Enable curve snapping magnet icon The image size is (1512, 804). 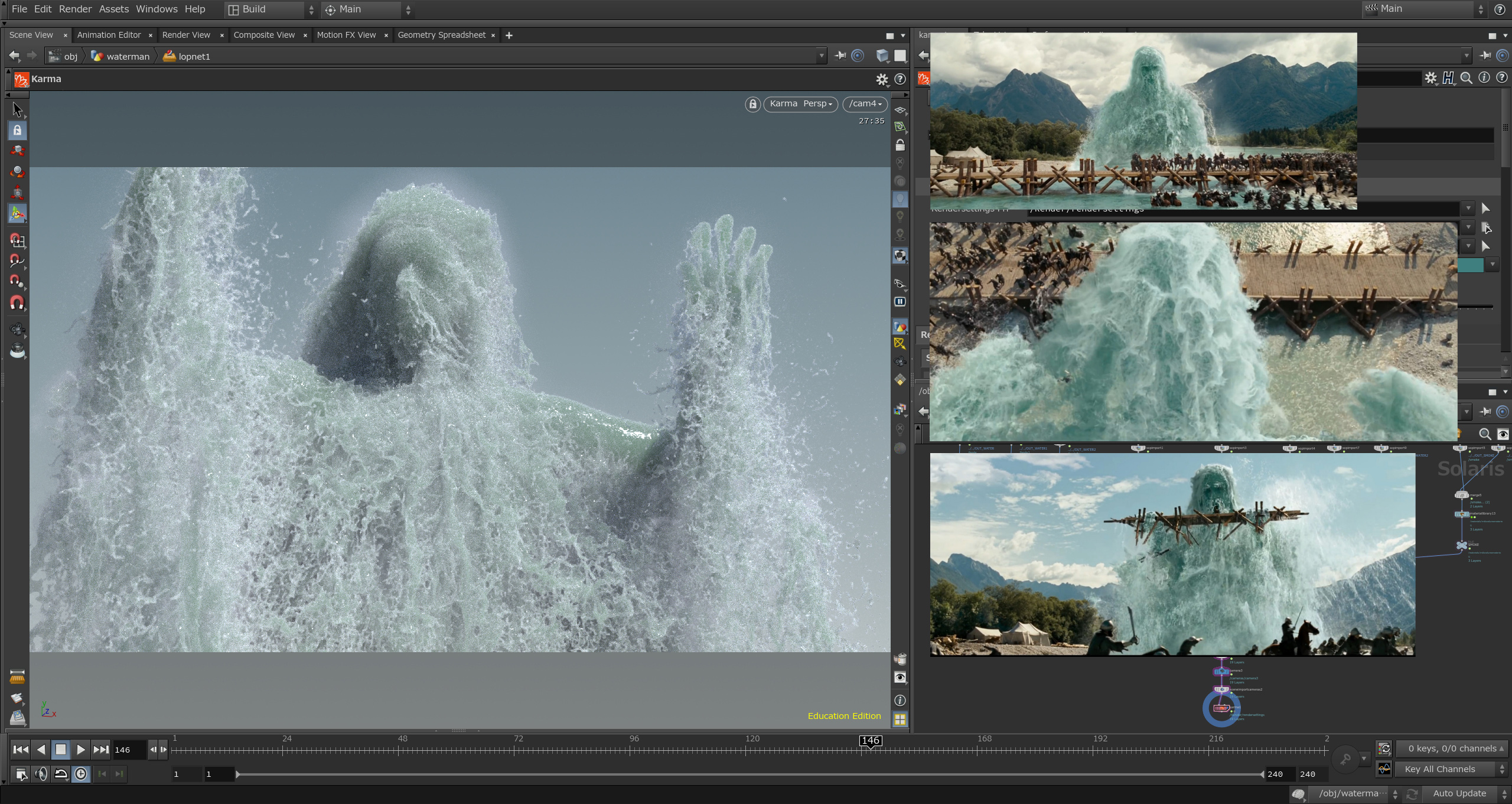click(17, 261)
